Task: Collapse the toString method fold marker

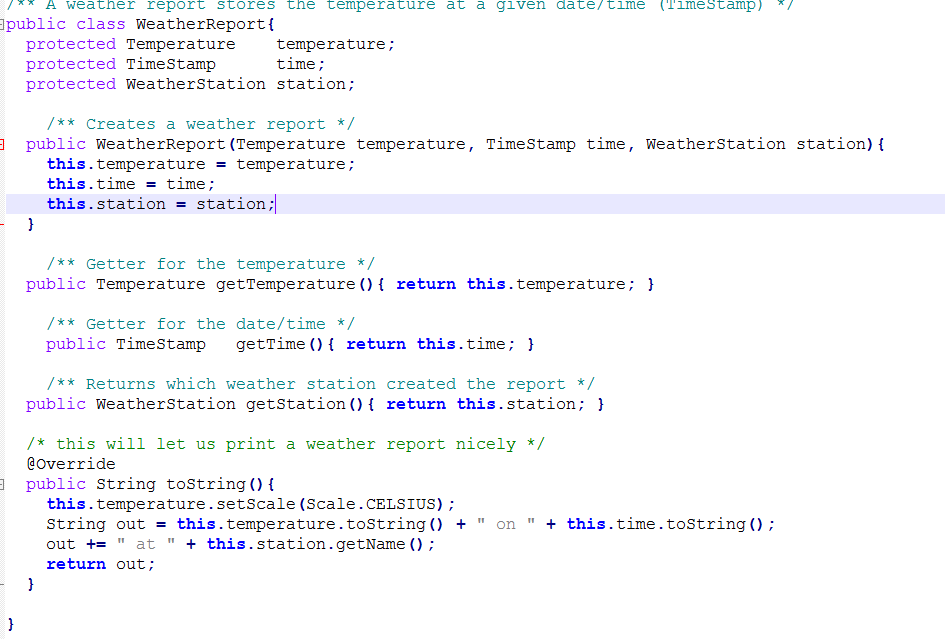Action: click(5, 484)
